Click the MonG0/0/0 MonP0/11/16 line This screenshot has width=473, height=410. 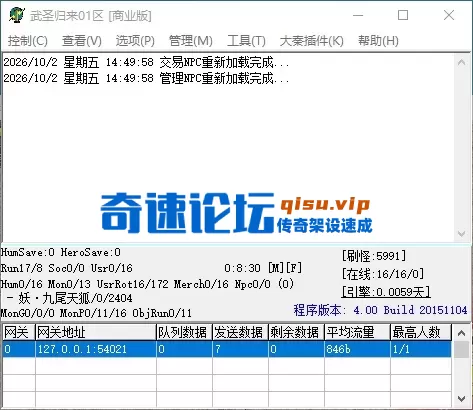point(96,313)
